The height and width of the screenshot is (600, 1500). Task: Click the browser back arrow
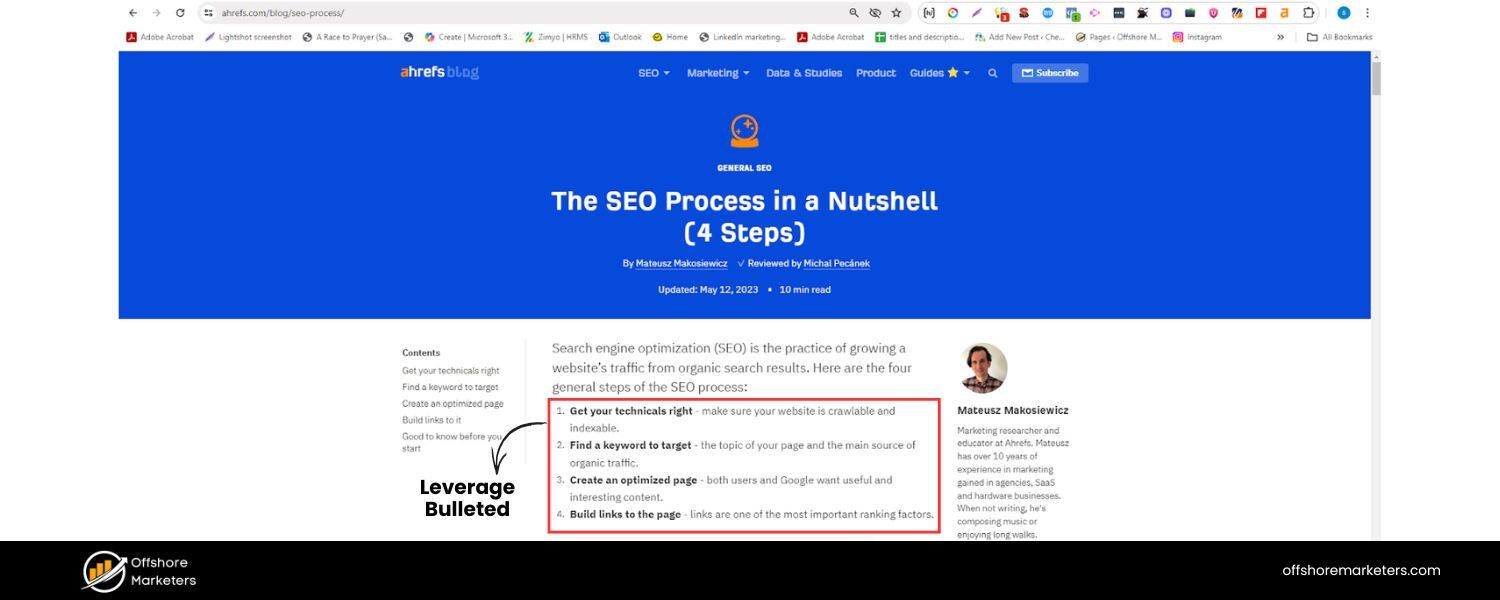coord(133,13)
